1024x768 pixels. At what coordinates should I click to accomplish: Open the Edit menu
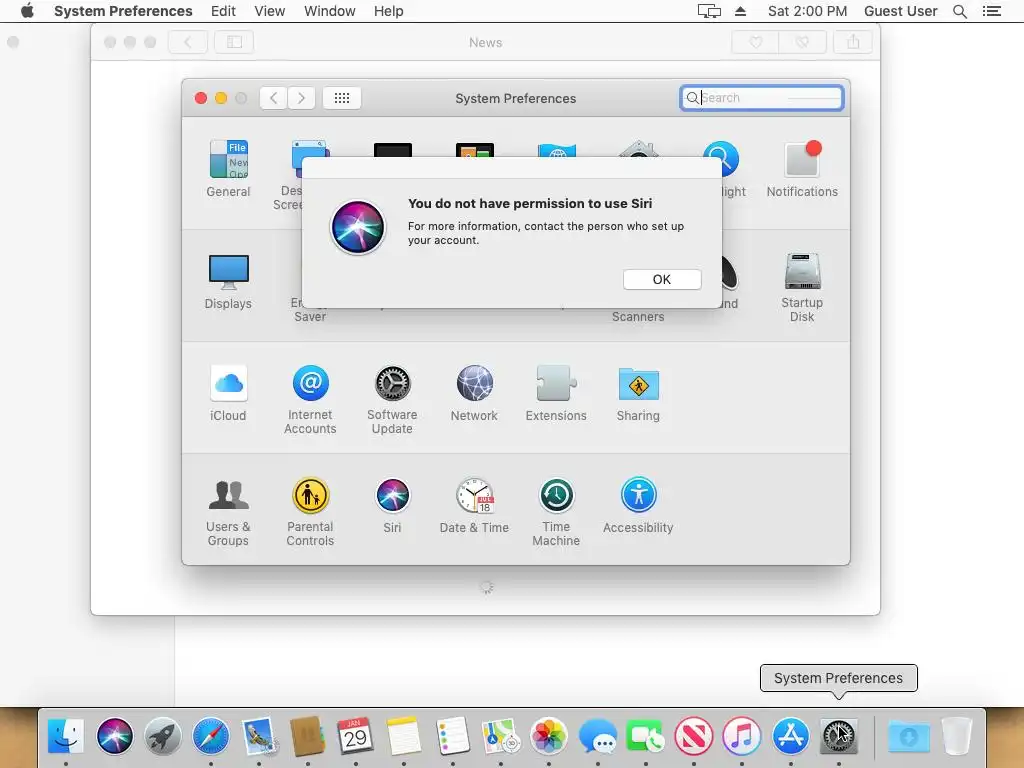pos(223,11)
